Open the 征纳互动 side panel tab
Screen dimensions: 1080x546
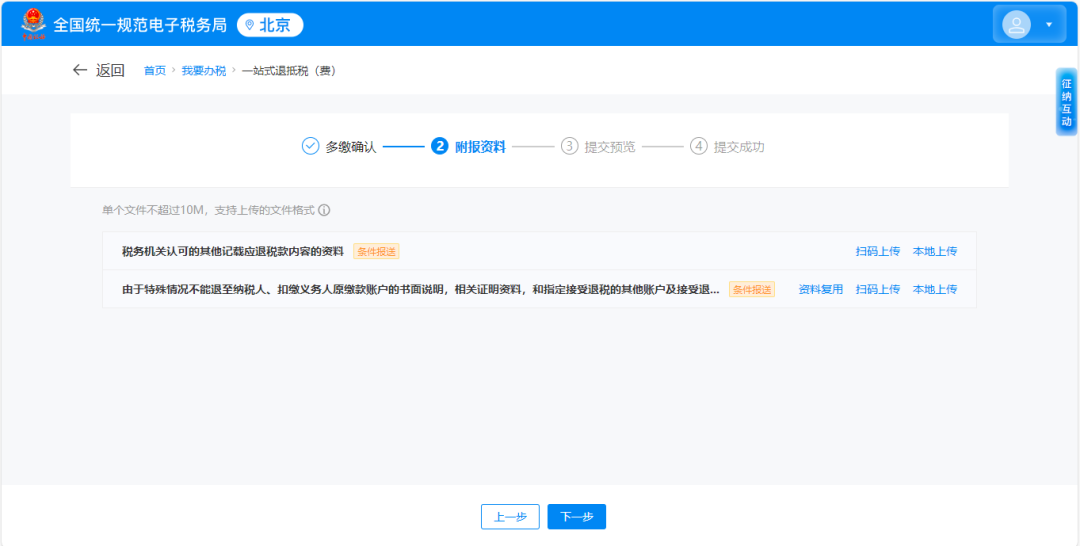point(1066,102)
